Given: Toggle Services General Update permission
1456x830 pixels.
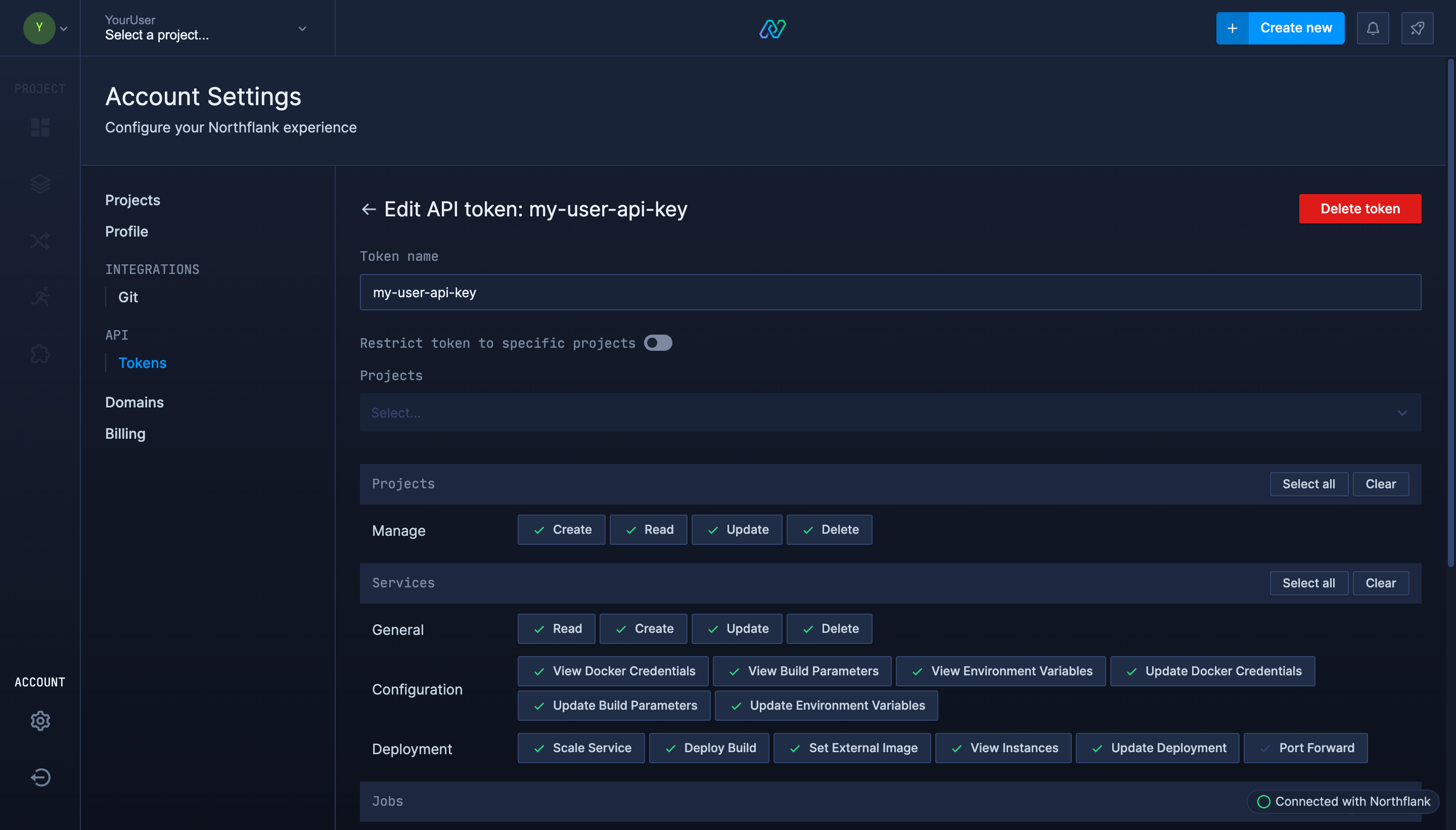Looking at the screenshot, I should pos(737,628).
